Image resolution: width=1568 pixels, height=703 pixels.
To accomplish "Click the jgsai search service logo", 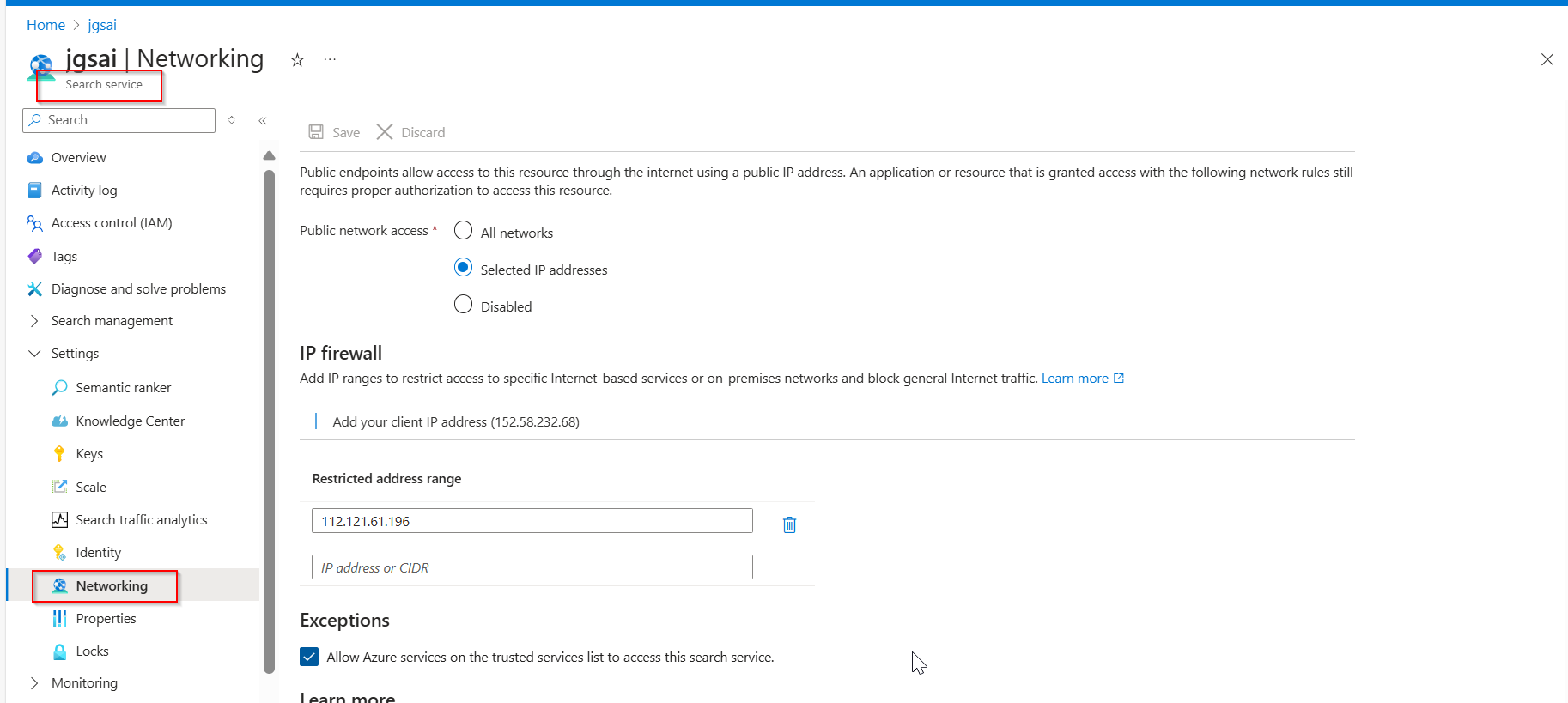I will pos(41,66).
